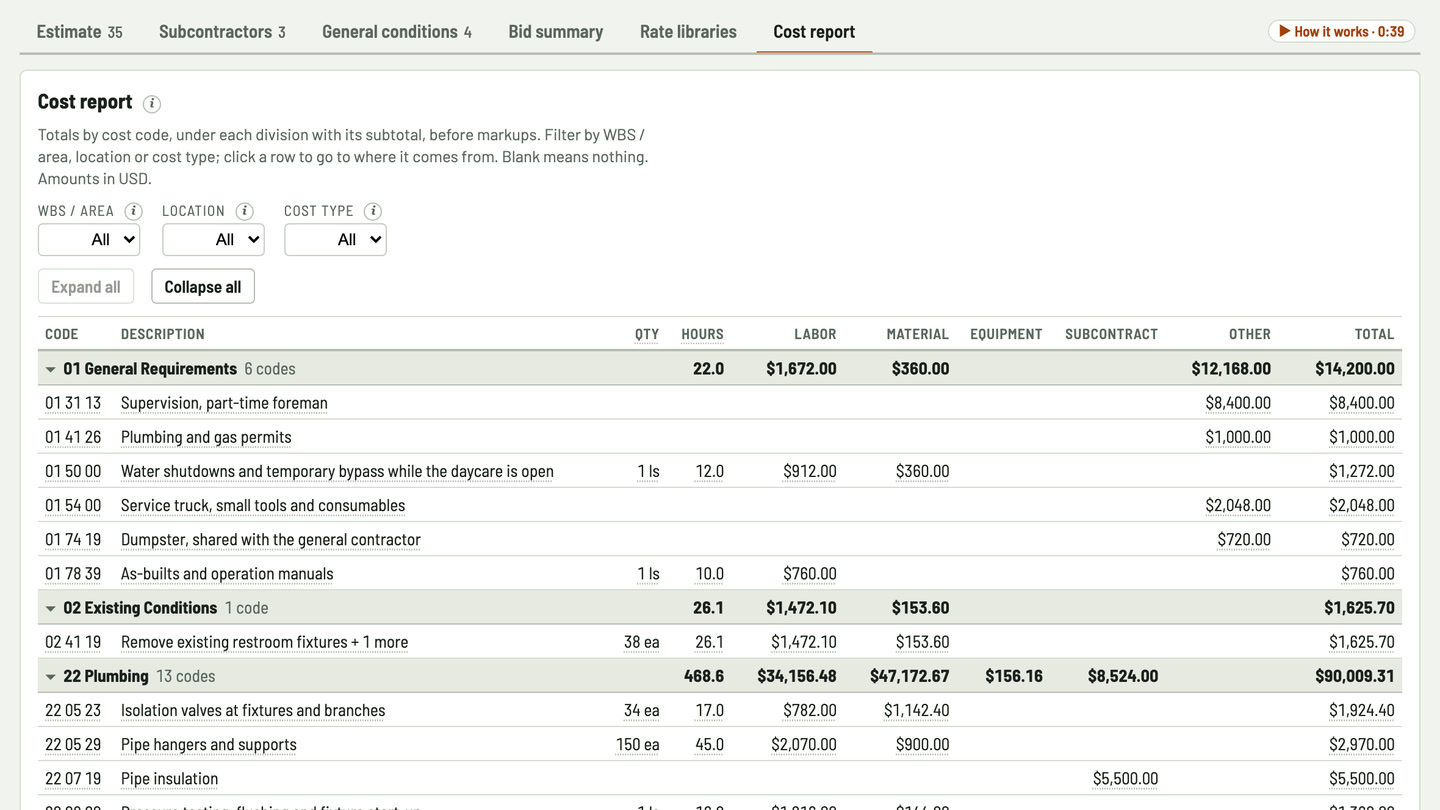Image resolution: width=1440 pixels, height=810 pixels.
Task: Click the Expand all button
Action: pyautogui.click(x=86, y=287)
